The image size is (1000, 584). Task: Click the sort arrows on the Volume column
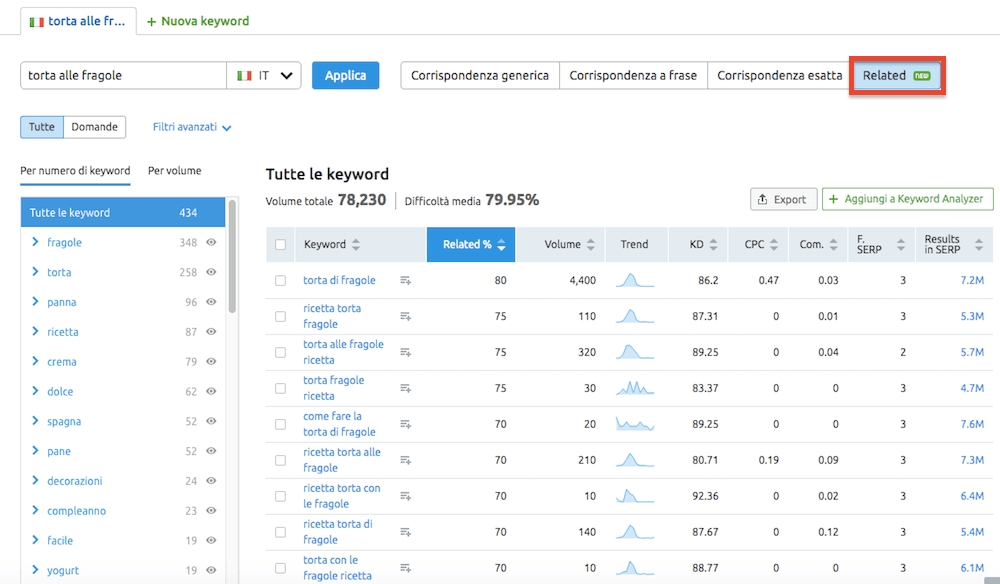(590, 244)
